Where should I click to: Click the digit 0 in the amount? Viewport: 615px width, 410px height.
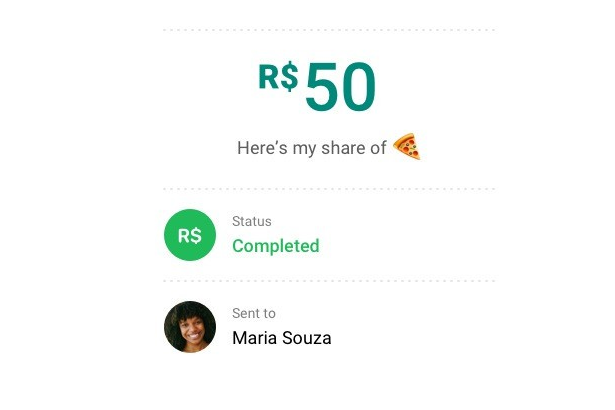pos(357,88)
